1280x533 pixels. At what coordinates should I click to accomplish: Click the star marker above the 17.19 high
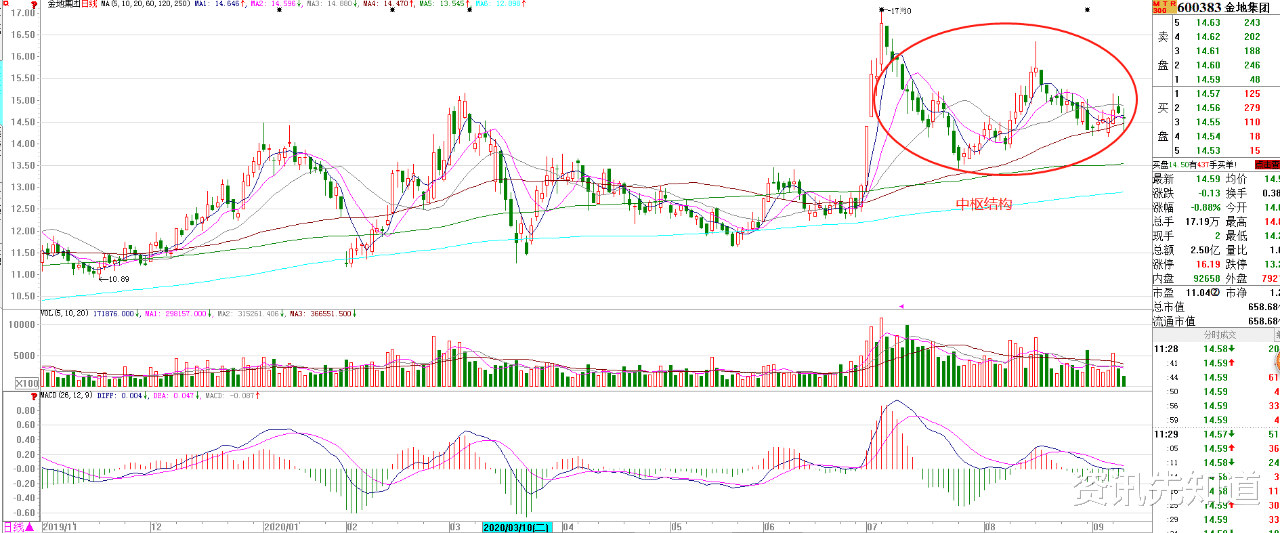pos(880,10)
